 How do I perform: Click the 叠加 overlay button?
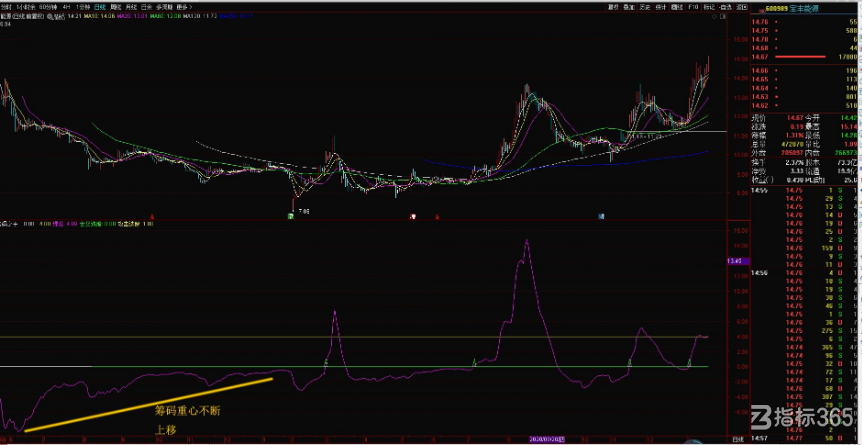point(629,7)
